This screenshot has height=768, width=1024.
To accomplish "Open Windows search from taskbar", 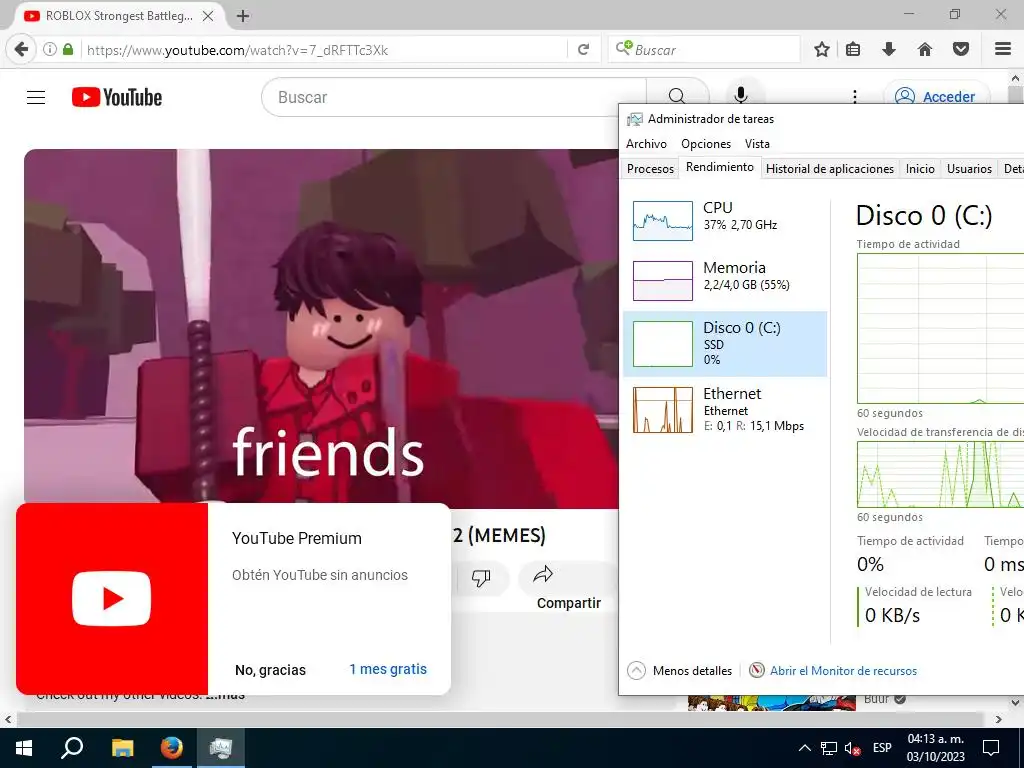I will coord(72,748).
